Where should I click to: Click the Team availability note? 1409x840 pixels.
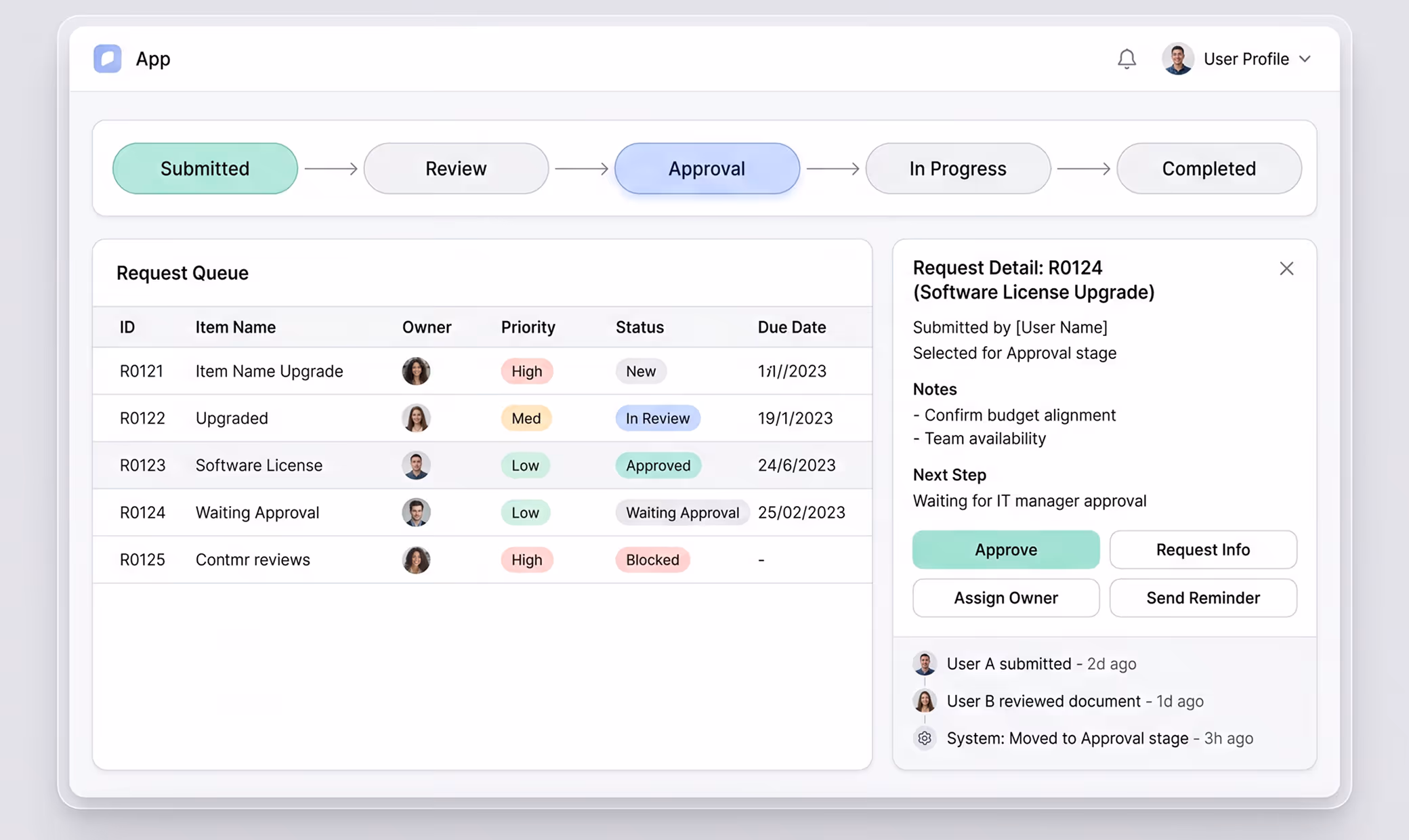(980, 439)
